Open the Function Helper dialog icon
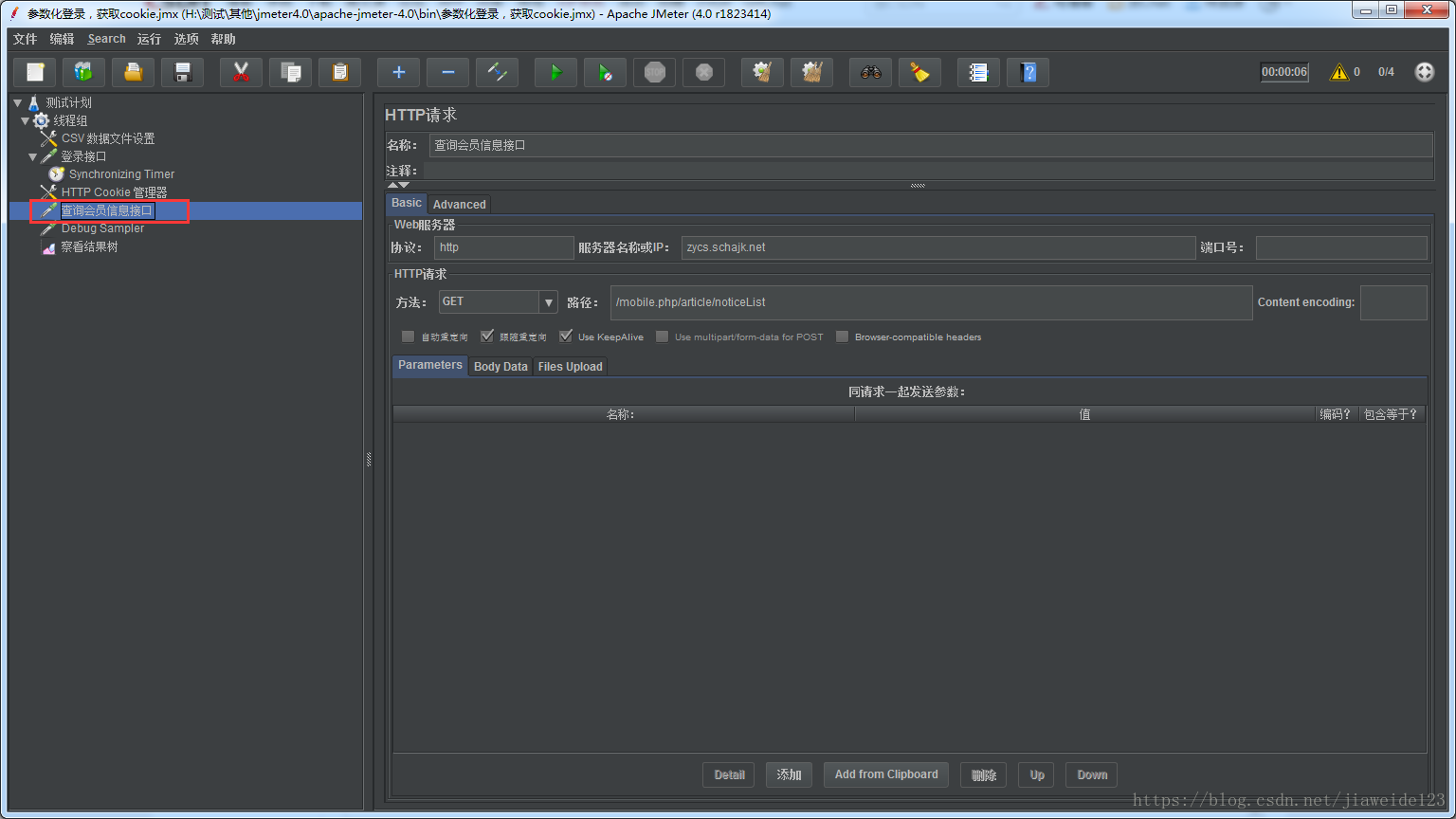This screenshot has height=819, width=1456. (x=979, y=72)
